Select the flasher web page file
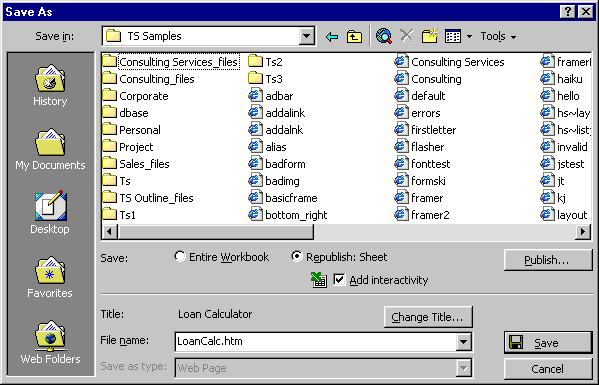The width and height of the screenshot is (599, 385). 419,147
